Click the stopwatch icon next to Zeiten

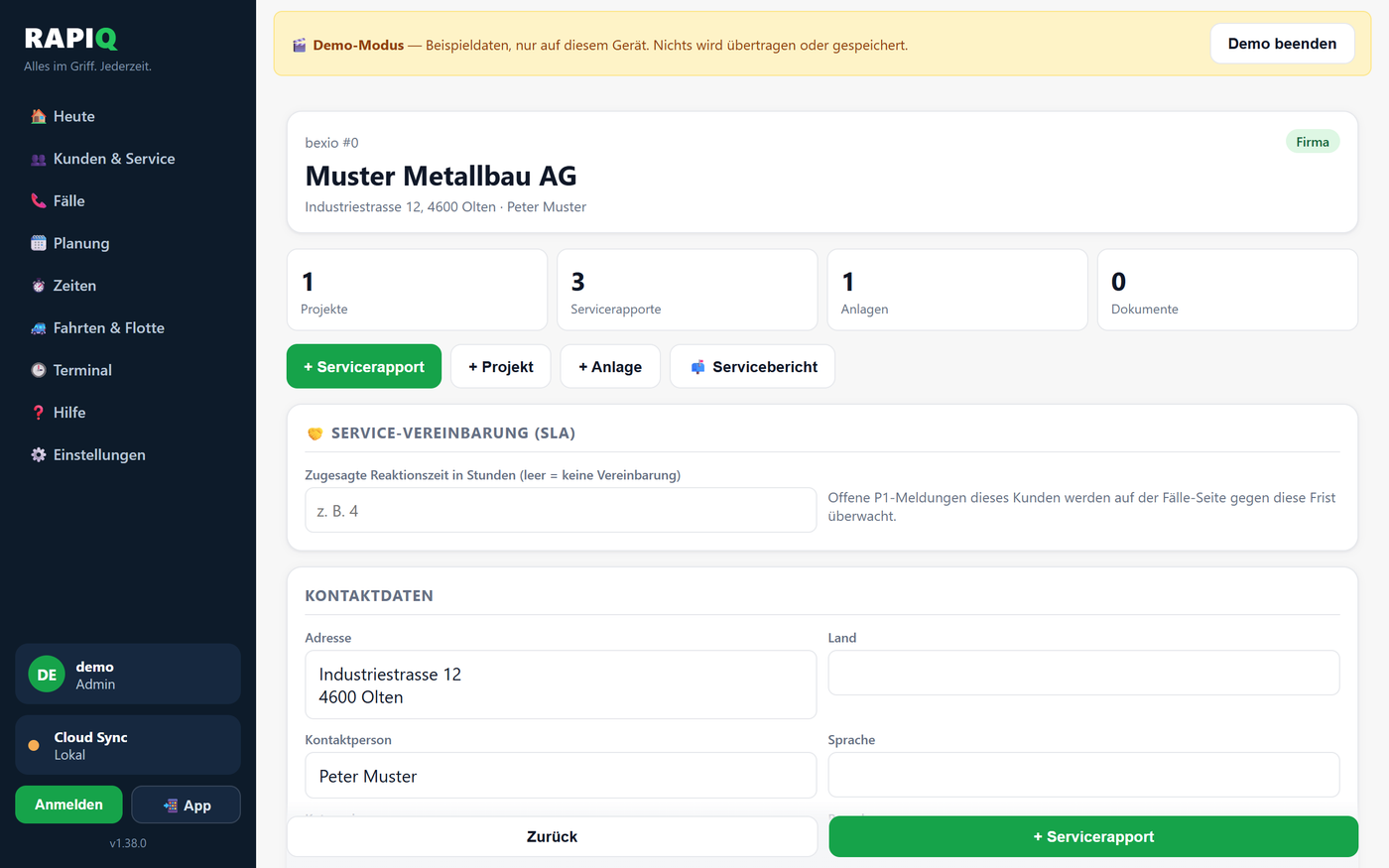coord(39,286)
